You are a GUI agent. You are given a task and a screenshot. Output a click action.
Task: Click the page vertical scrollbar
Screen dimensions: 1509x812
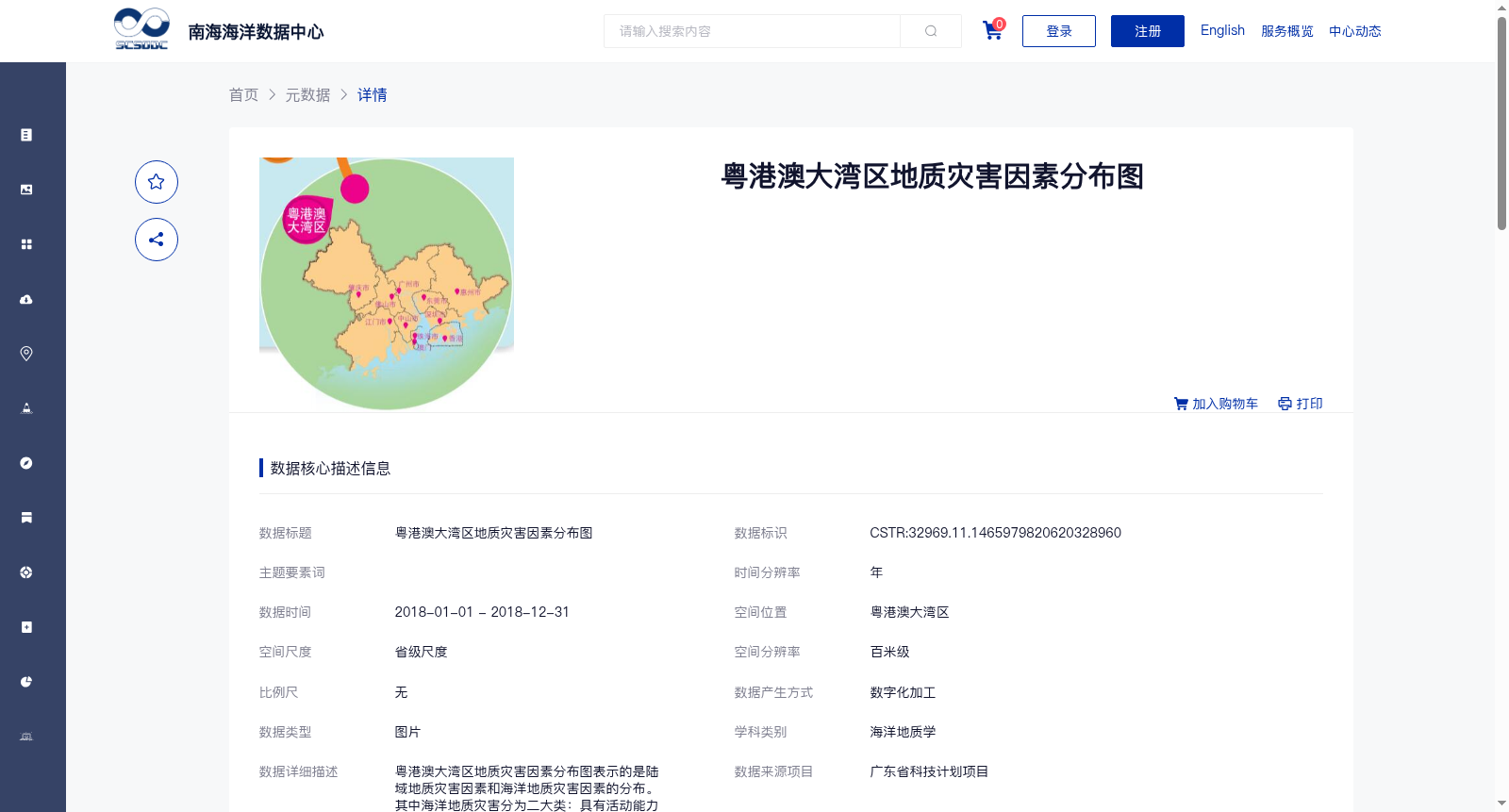coord(1501,123)
